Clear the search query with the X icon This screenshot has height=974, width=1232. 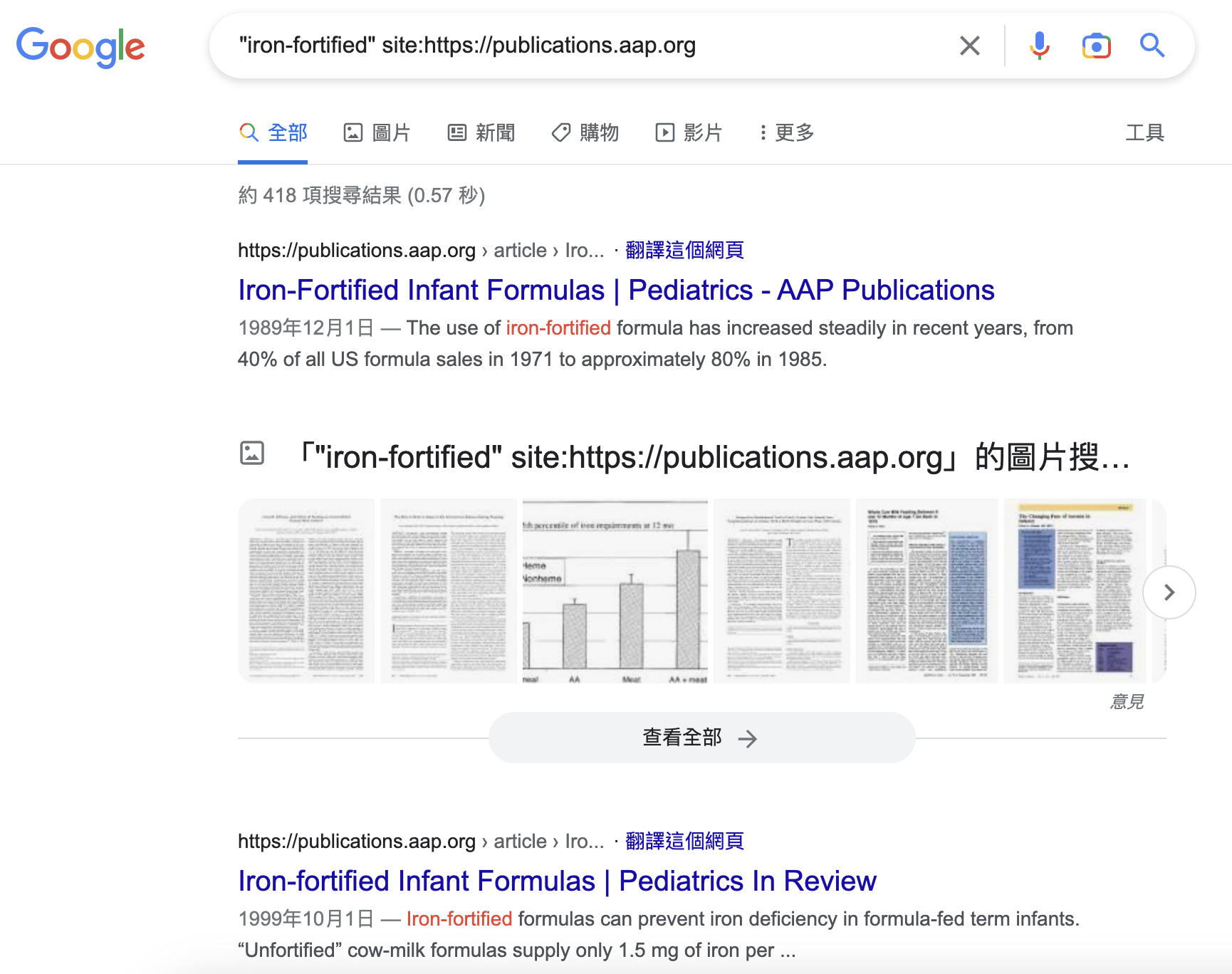(970, 46)
